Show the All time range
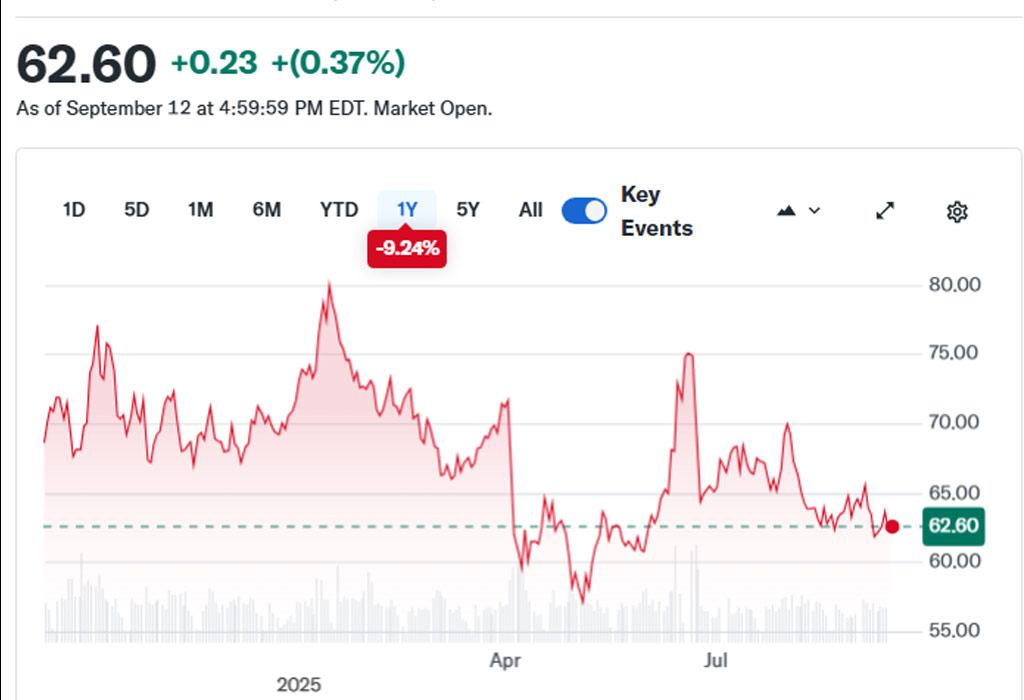 click(x=531, y=210)
